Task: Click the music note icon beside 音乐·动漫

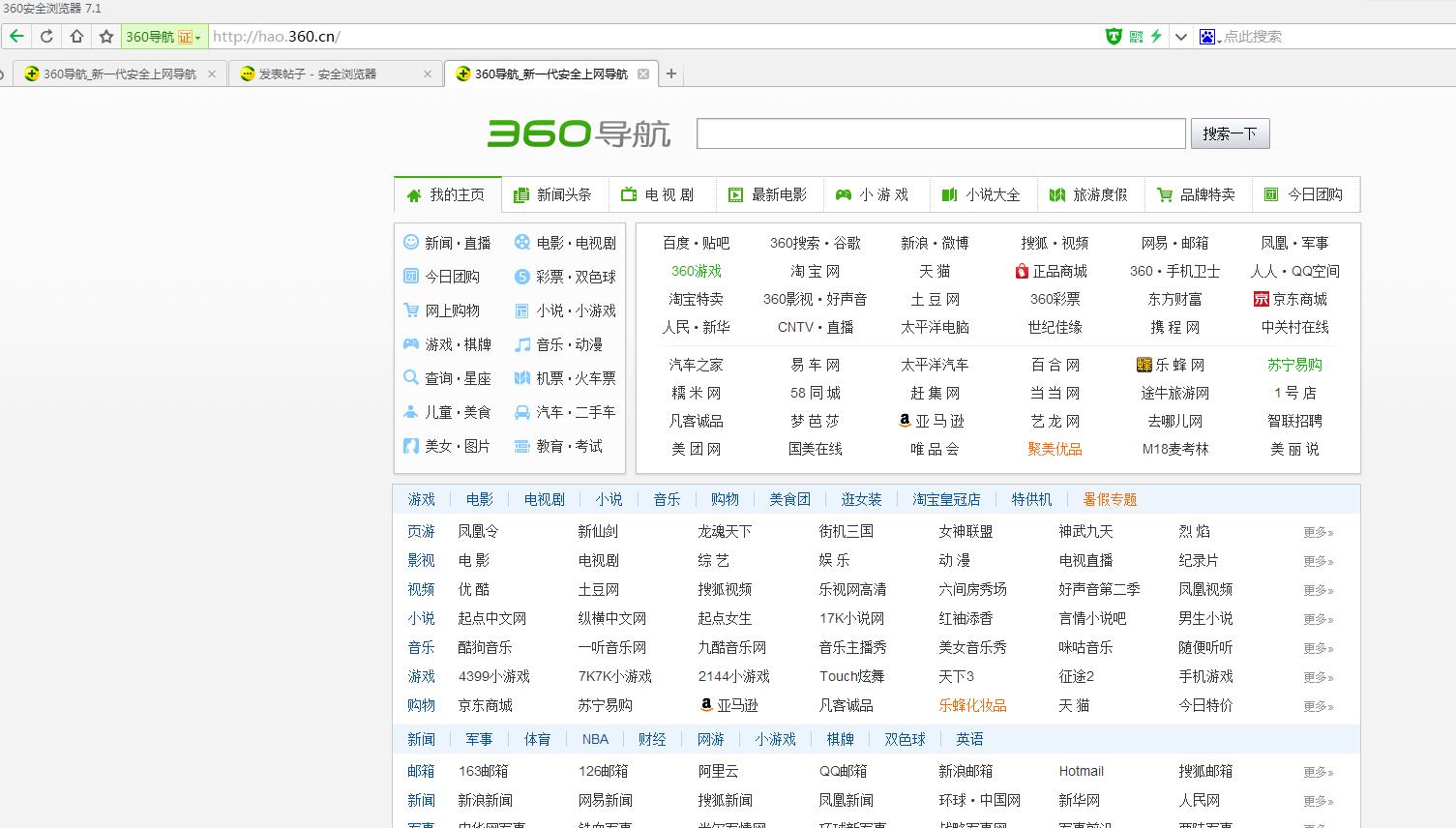Action: pos(522,344)
